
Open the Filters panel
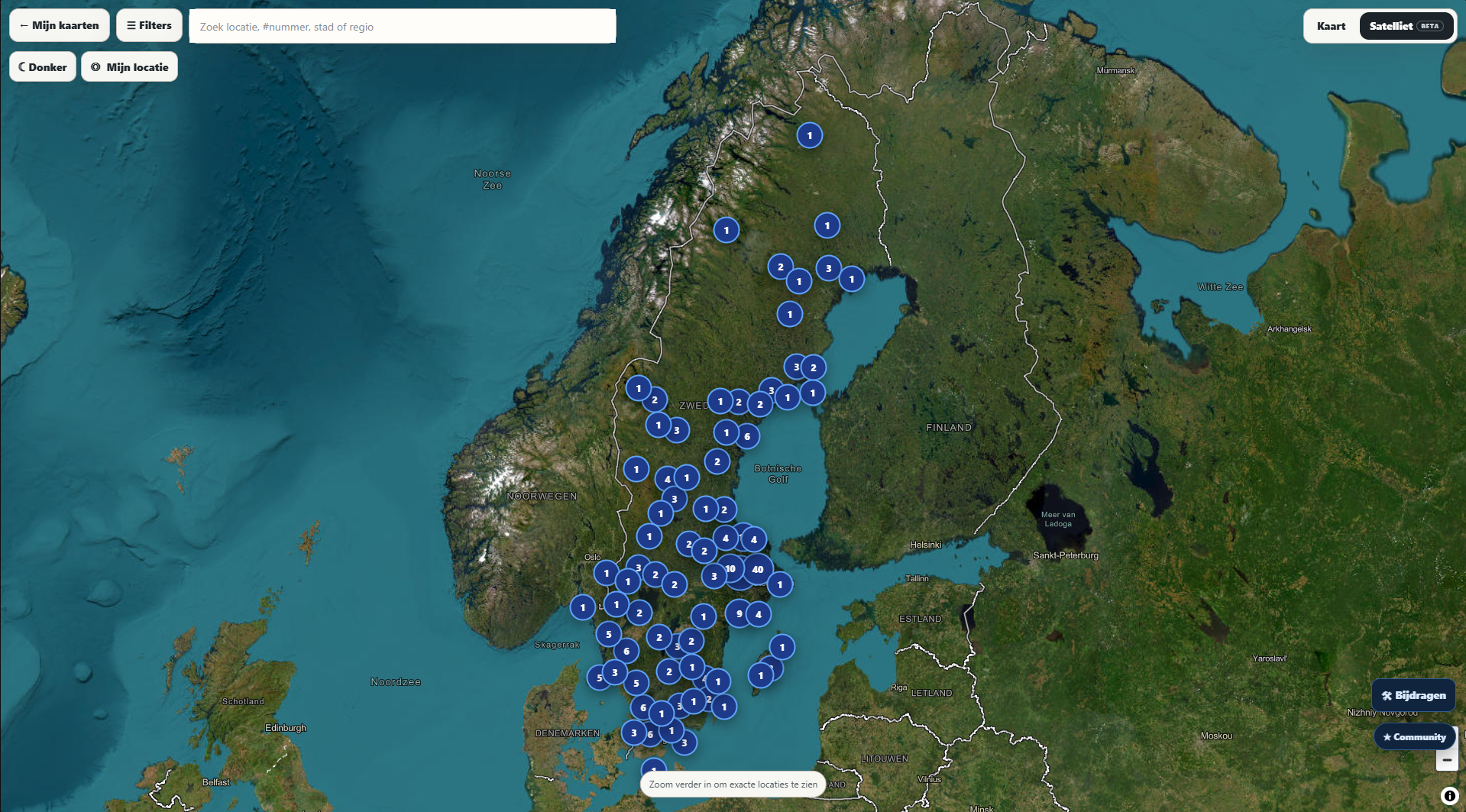149,25
